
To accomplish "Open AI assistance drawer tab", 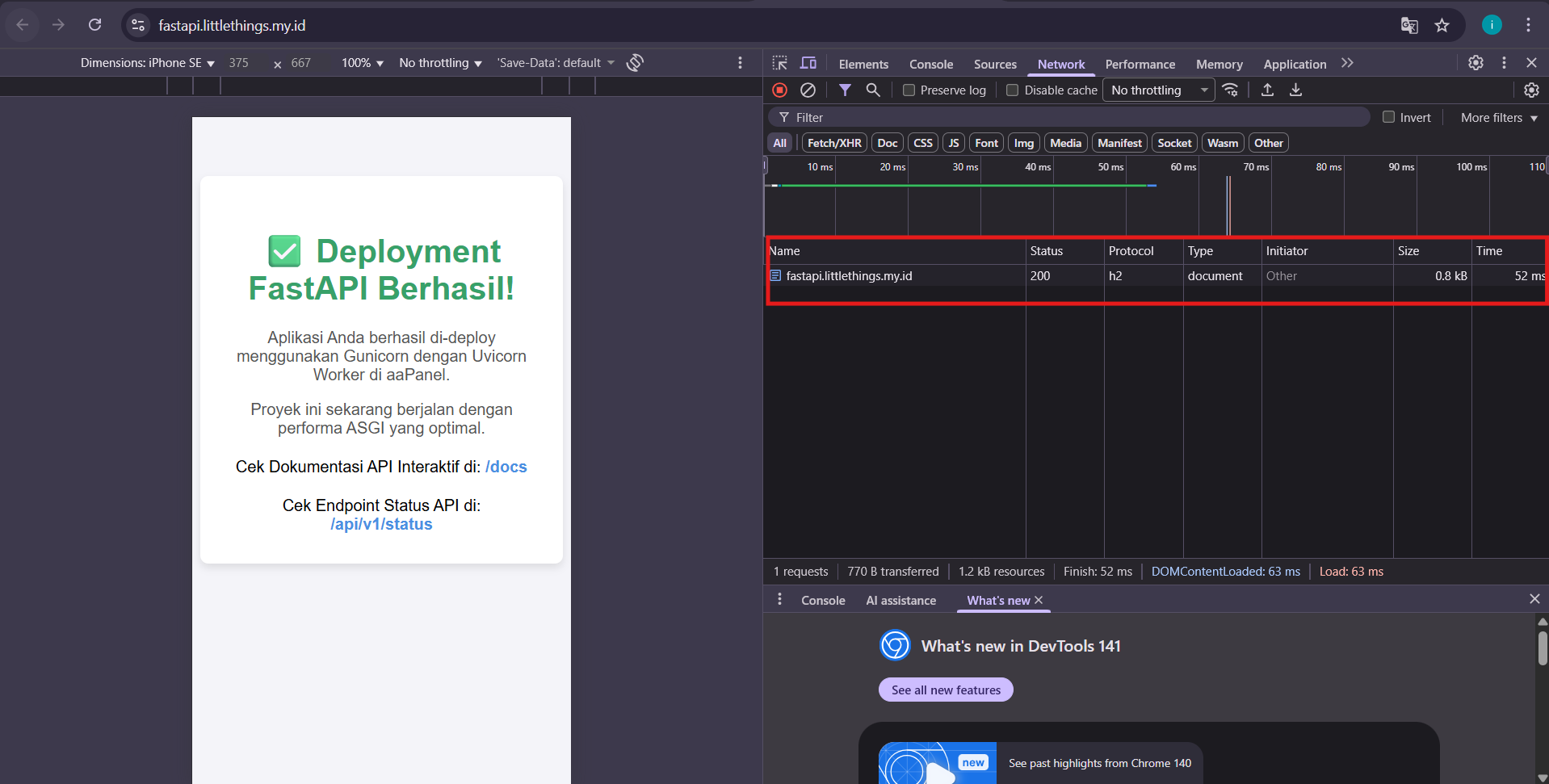I will (x=900, y=600).
